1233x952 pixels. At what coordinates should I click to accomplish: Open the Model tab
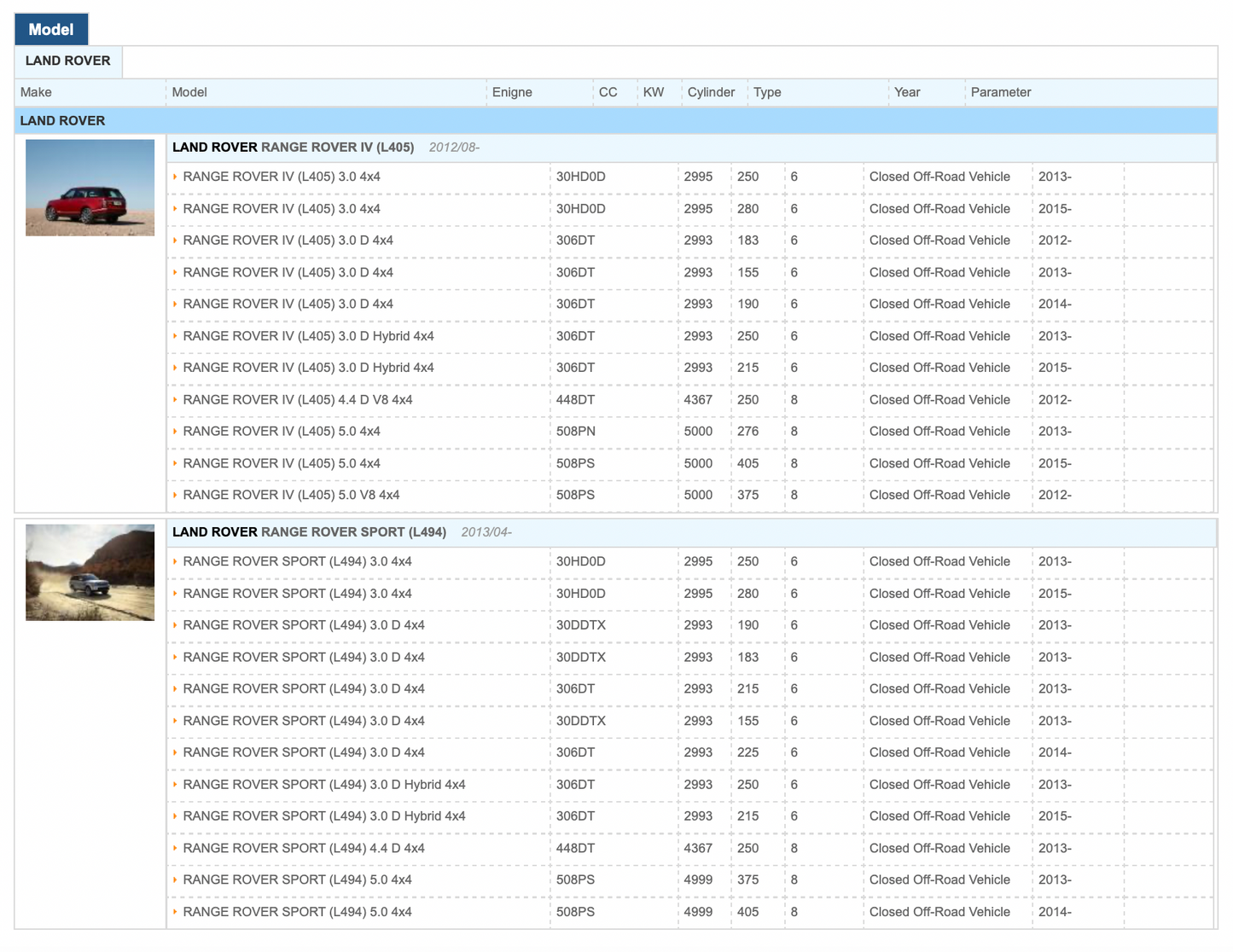[51, 29]
